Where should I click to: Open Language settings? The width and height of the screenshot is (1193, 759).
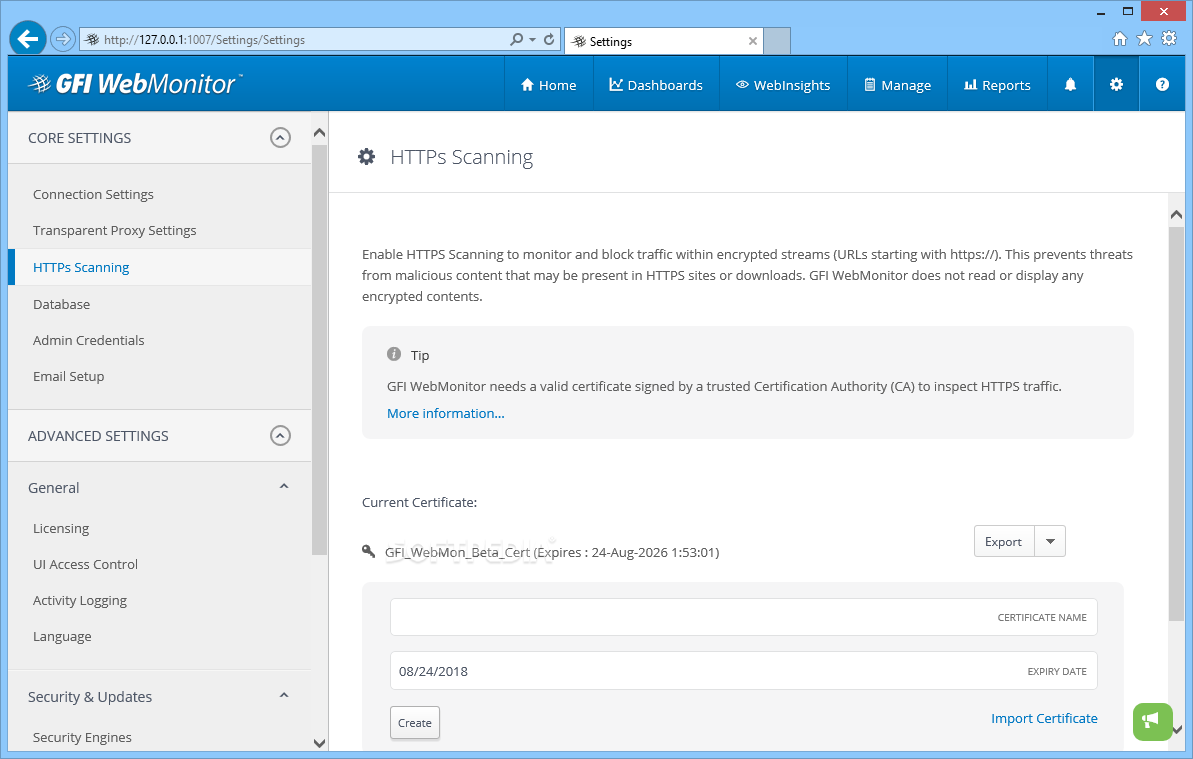click(62, 637)
